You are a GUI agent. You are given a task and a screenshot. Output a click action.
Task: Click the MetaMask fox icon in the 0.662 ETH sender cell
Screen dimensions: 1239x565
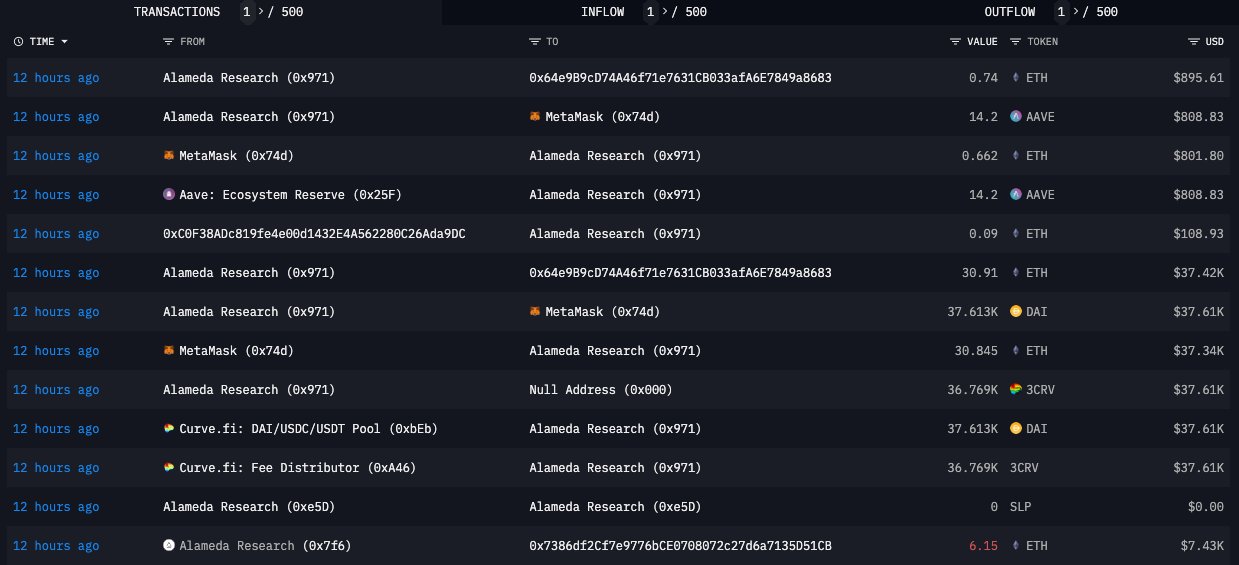[169, 156]
